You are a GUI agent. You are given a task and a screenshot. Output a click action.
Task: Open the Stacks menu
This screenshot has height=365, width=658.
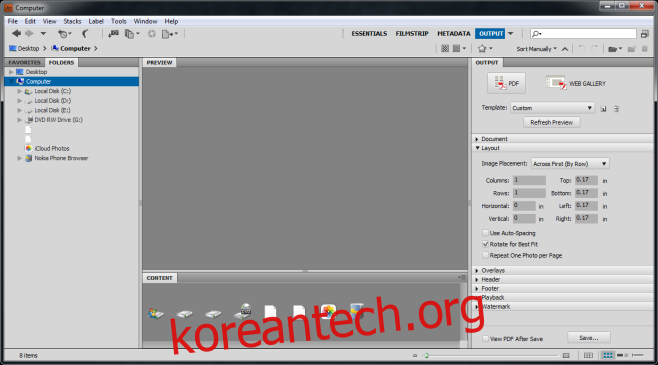[x=72, y=21]
